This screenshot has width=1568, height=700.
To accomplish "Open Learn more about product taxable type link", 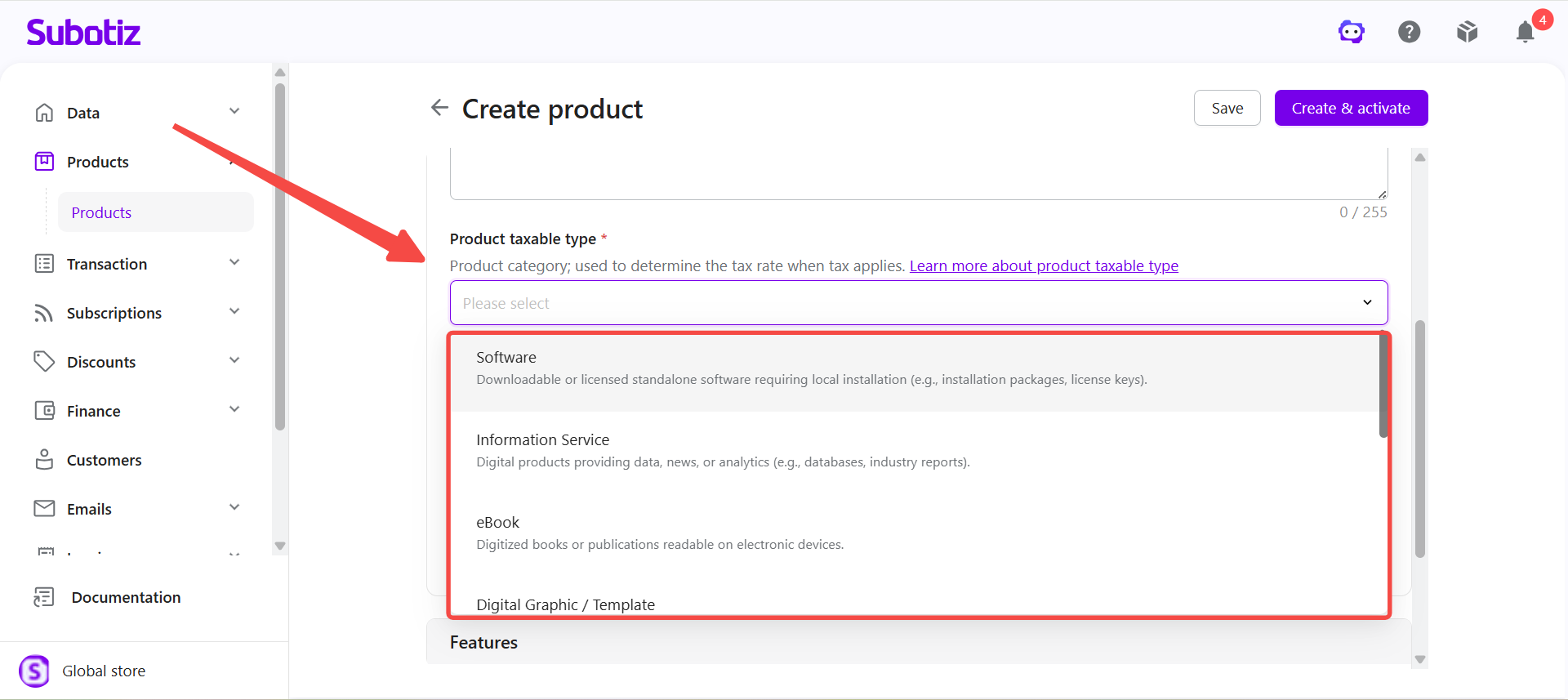I will click(x=1044, y=265).
